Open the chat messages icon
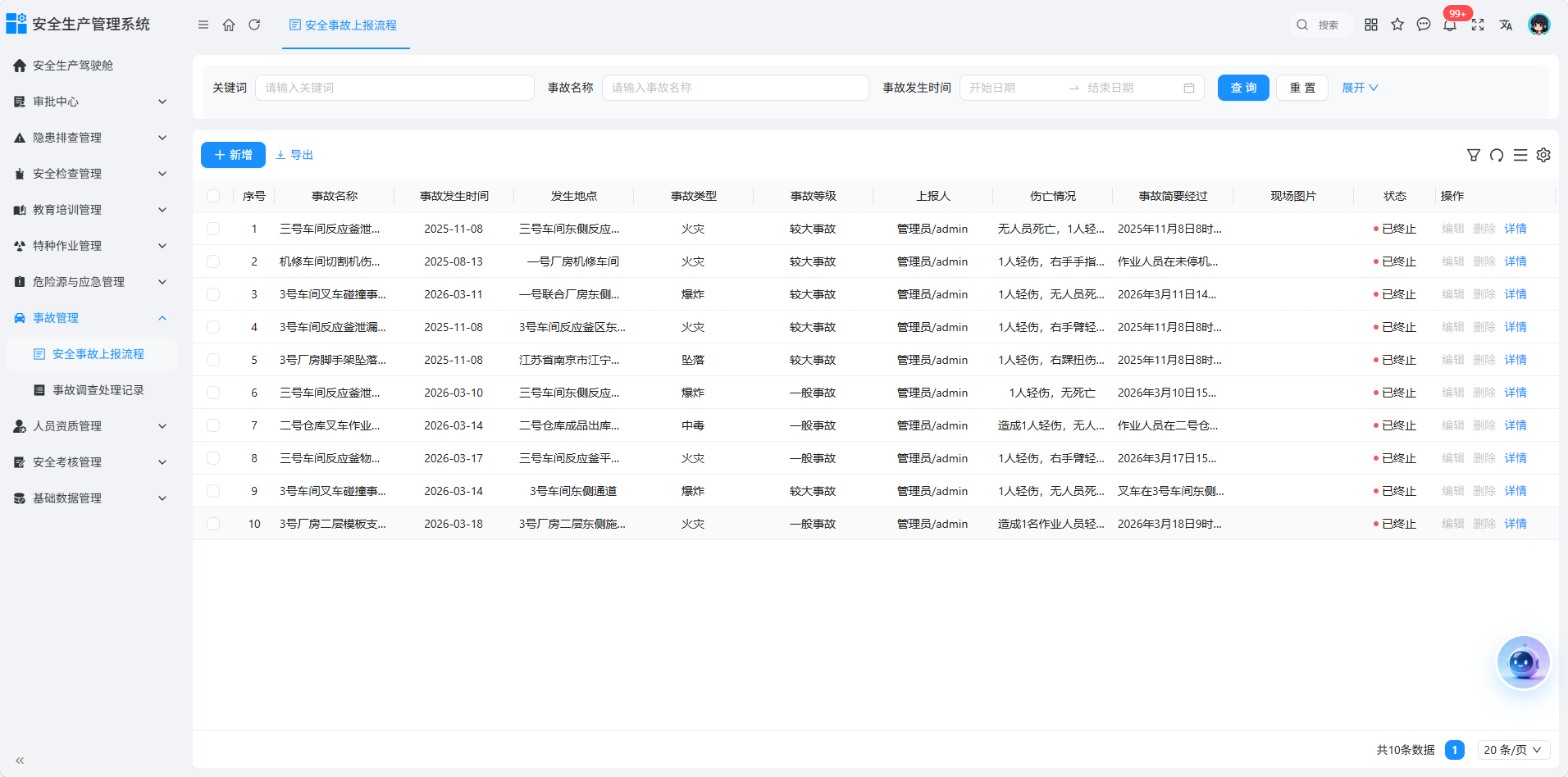This screenshot has width=1568, height=777. pos(1424,25)
